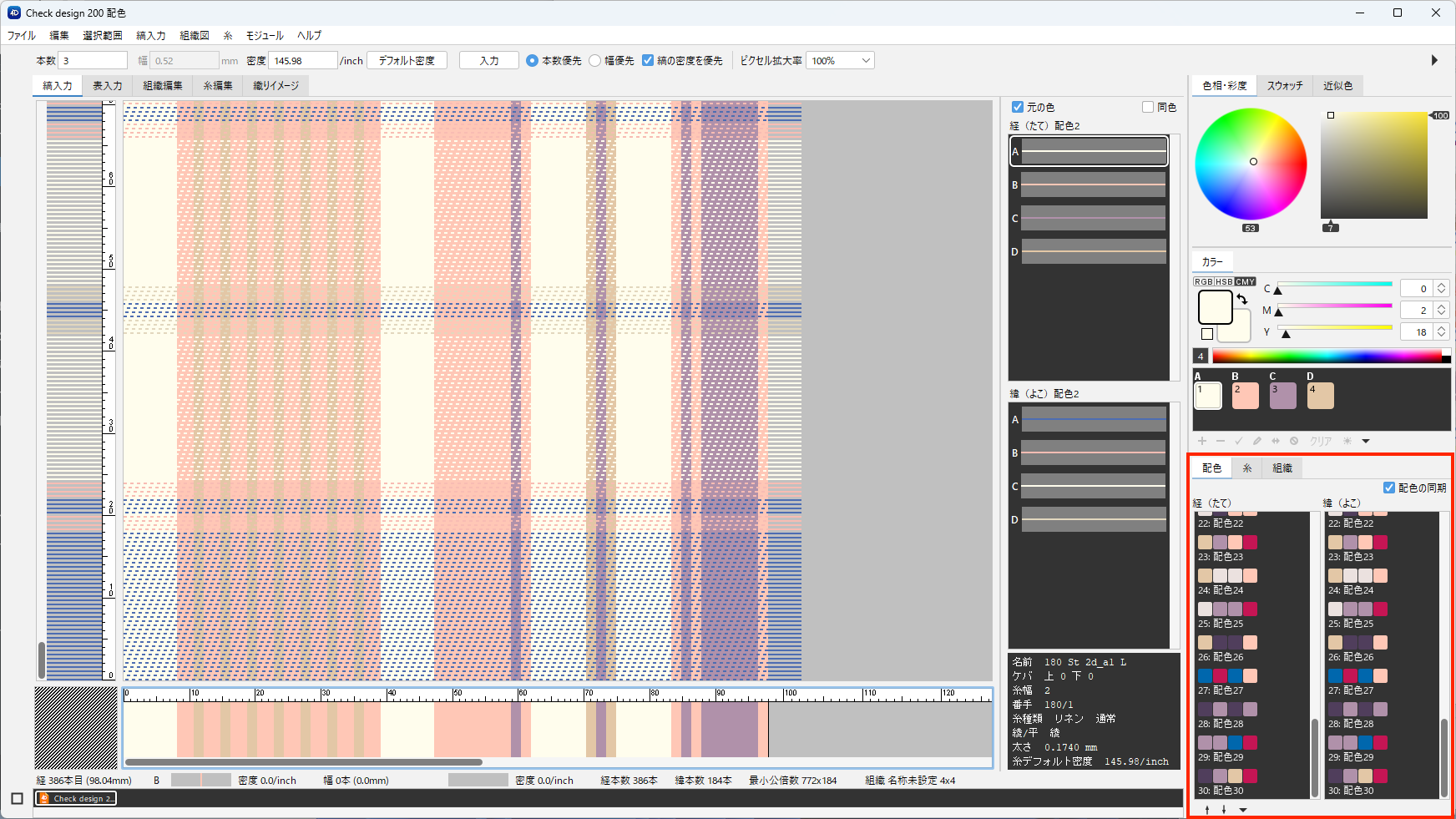Click the minus icon under color palette
This screenshot has width=1456, height=819.
(x=1221, y=441)
